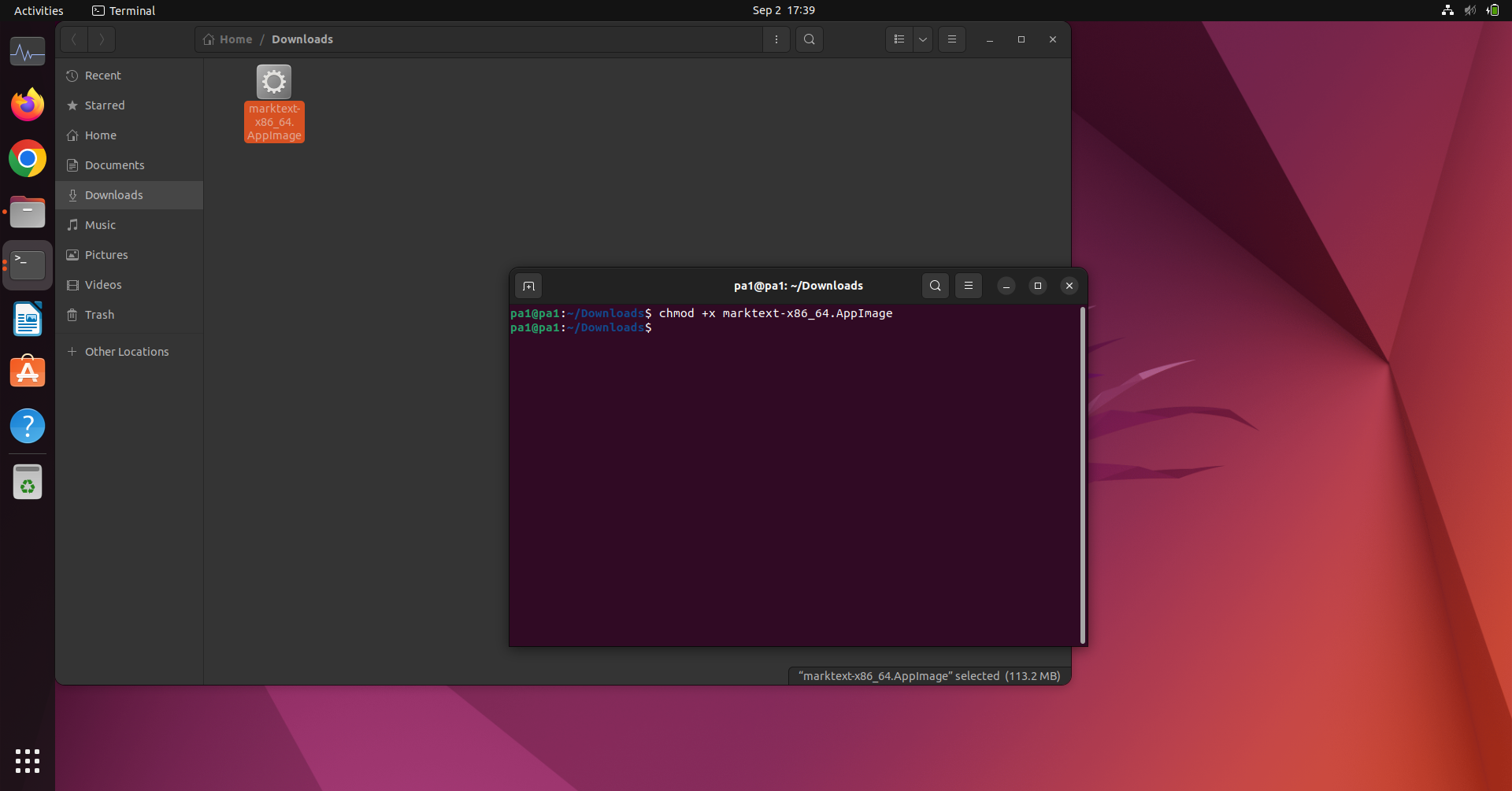1512x791 pixels.
Task: Open the three-dot path options menu
Action: tap(776, 39)
